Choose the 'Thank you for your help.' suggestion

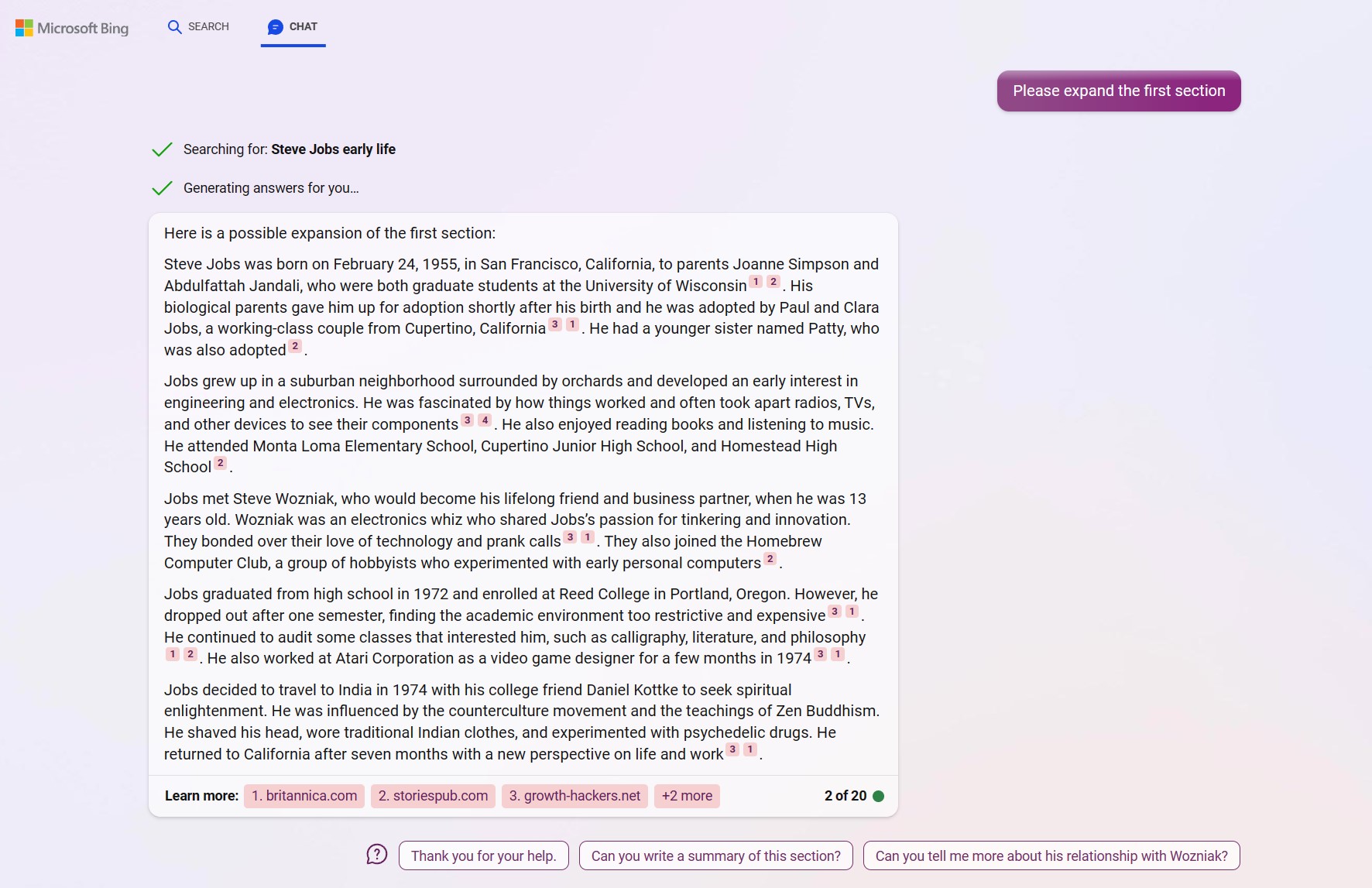tap(484, 855)
